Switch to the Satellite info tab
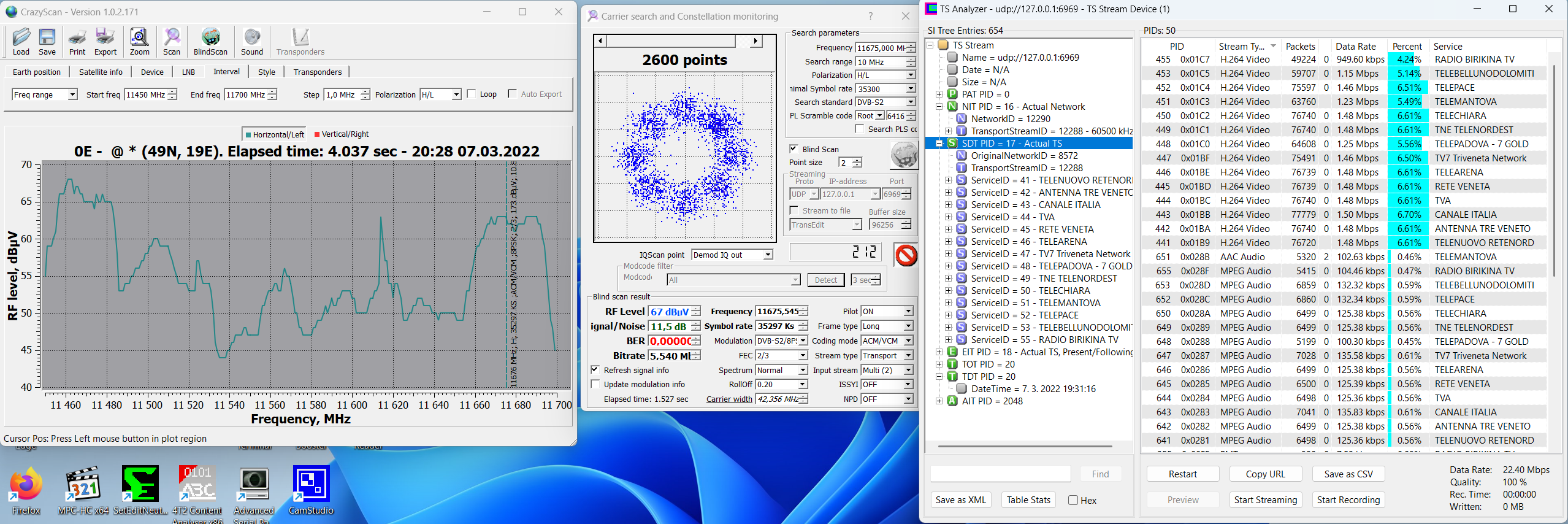Viewport: 1568px width, 524px height. pos(101,72)
